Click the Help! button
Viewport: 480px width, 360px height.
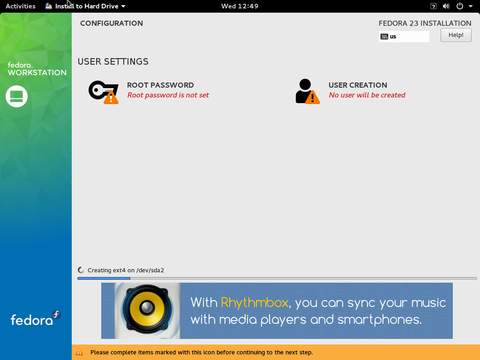pyautogui.click(x=456, y=35)
